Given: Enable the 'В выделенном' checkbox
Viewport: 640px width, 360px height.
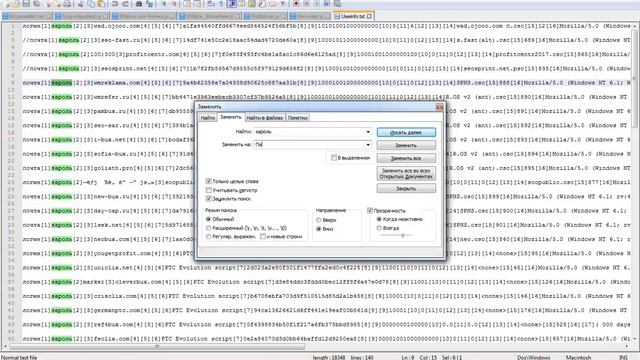Looking at the screenshot, I should [334, 158].
